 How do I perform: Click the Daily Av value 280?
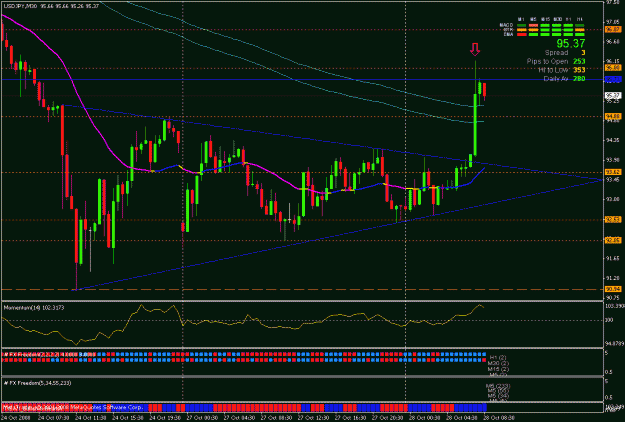click(579, 79)
